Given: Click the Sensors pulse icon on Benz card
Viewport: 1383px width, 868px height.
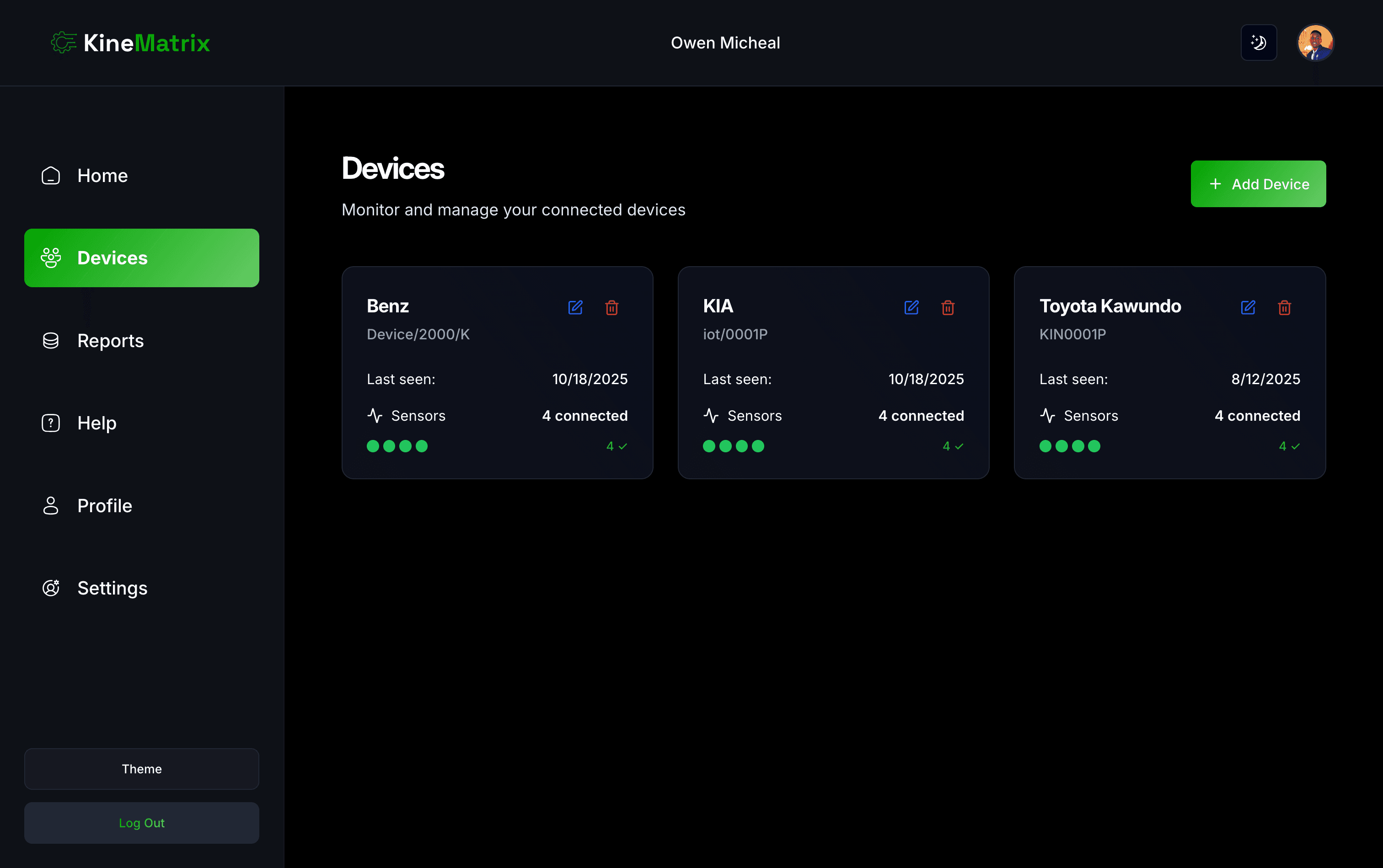Looking at the screenshot, I should (x=375, y=416).
